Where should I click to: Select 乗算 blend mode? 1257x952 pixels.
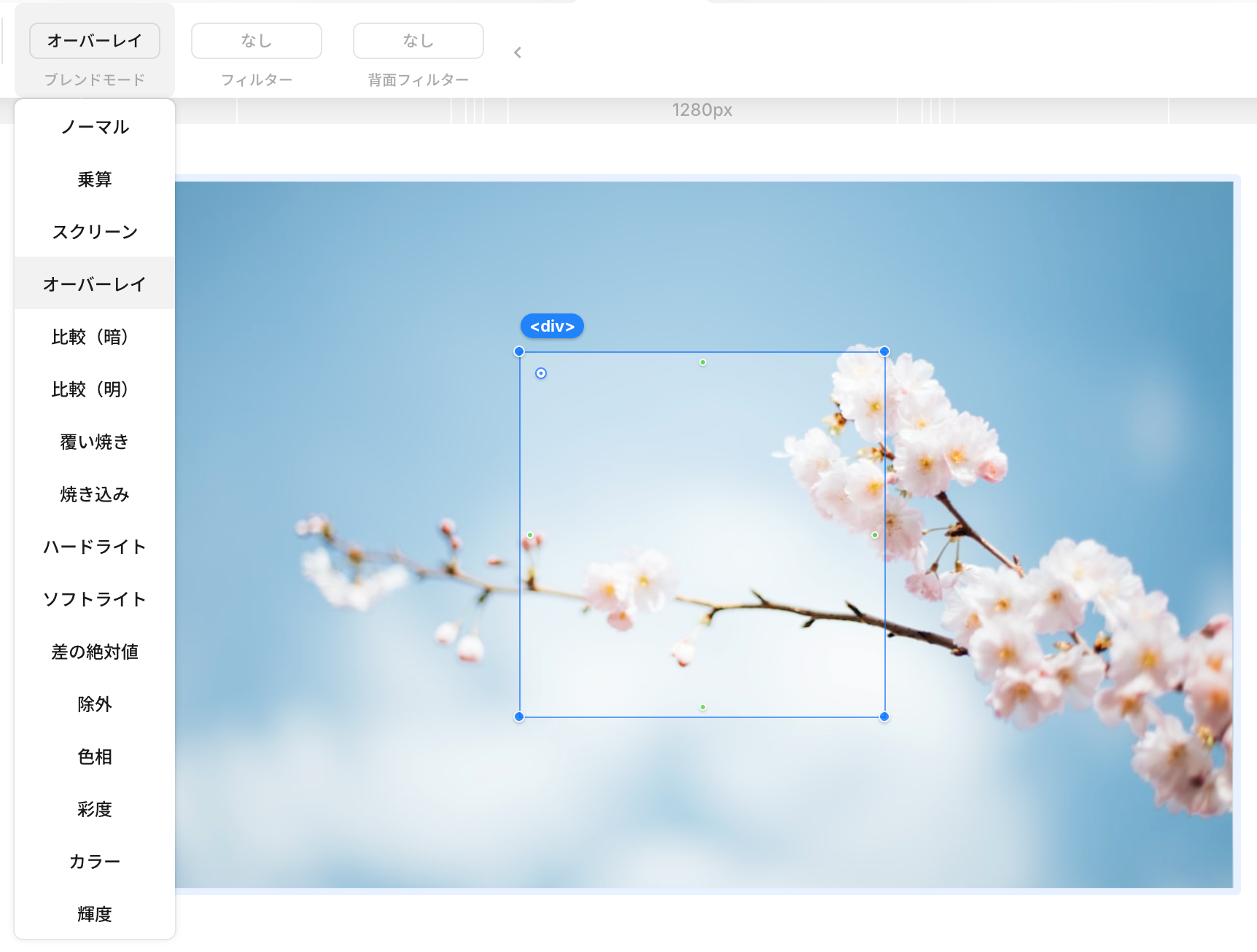coord(95,179)
